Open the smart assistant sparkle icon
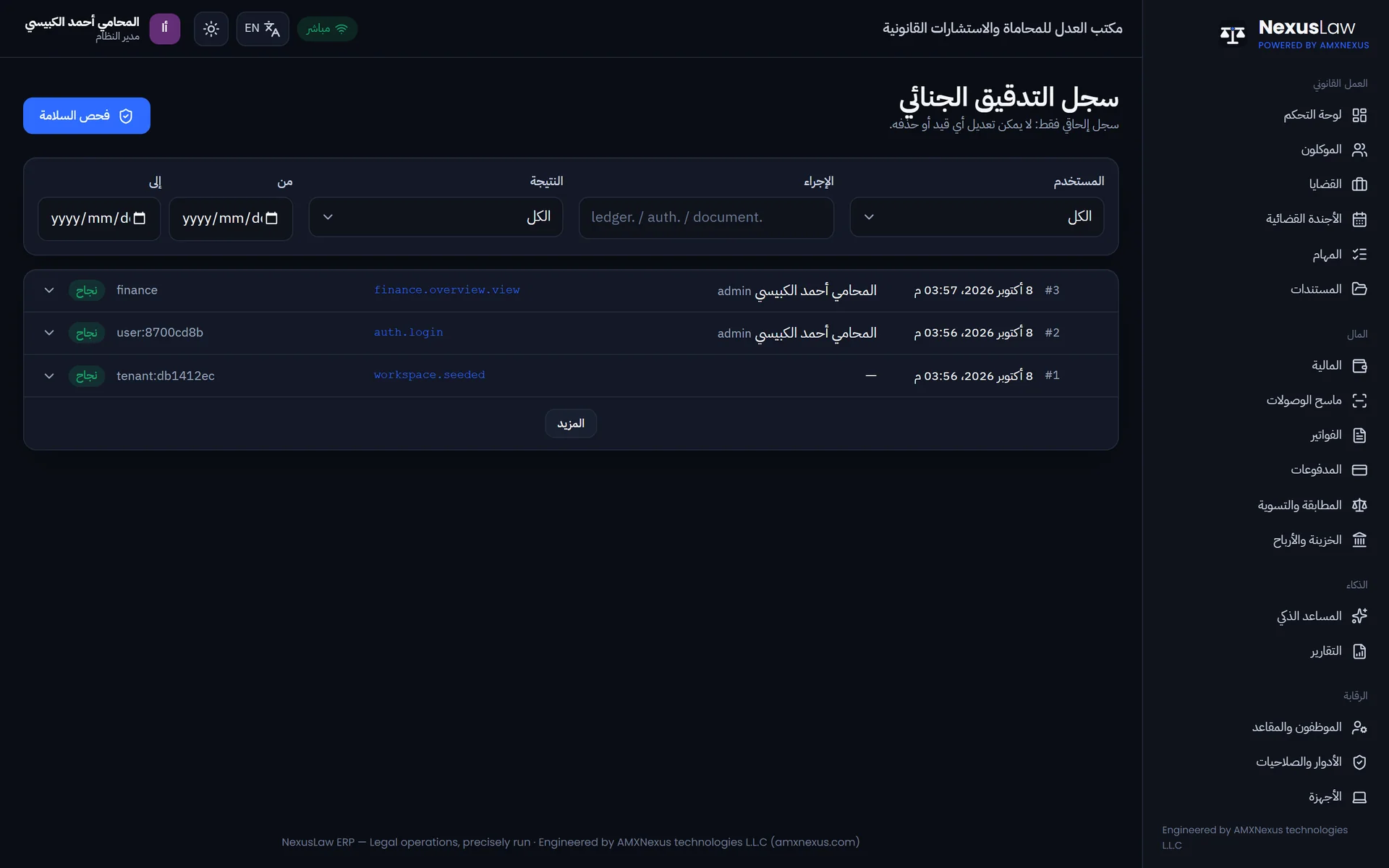 [1359, 616]
